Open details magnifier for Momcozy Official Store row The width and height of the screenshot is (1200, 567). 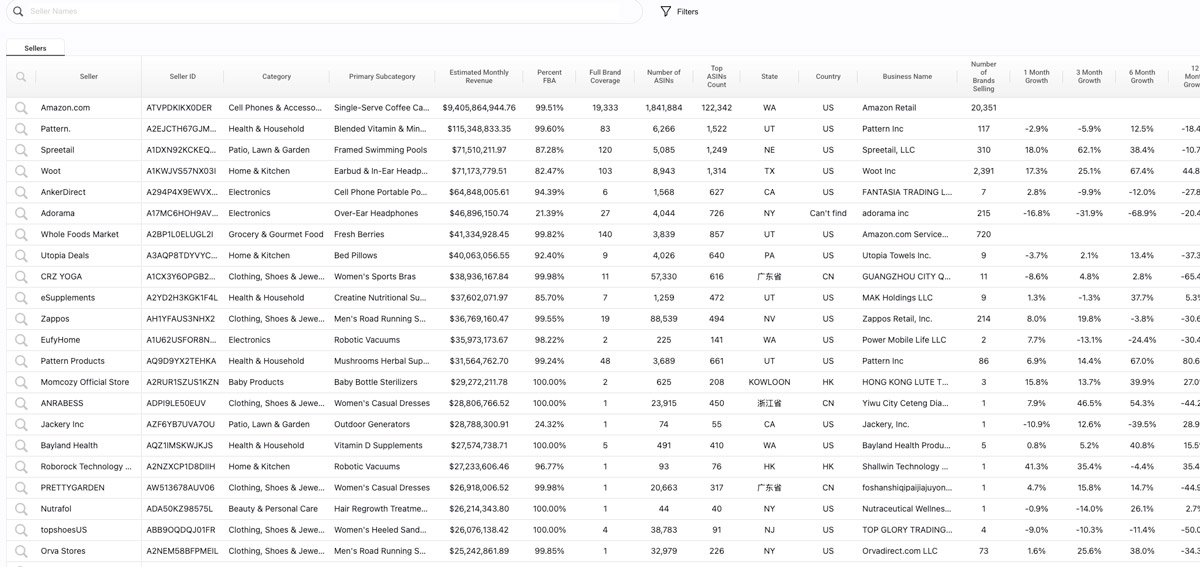[21, 382]
